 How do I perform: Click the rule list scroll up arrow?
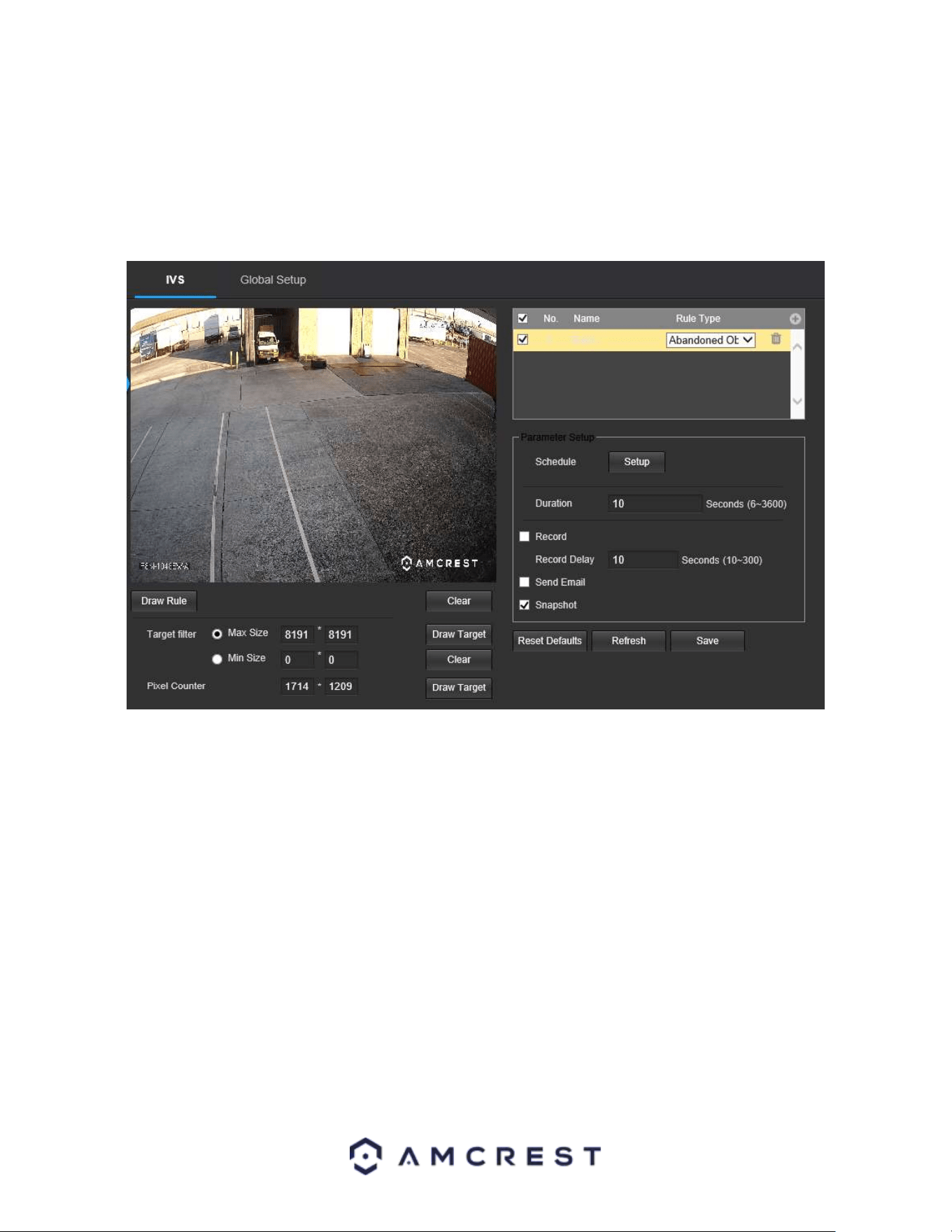(x=797, y=347)
